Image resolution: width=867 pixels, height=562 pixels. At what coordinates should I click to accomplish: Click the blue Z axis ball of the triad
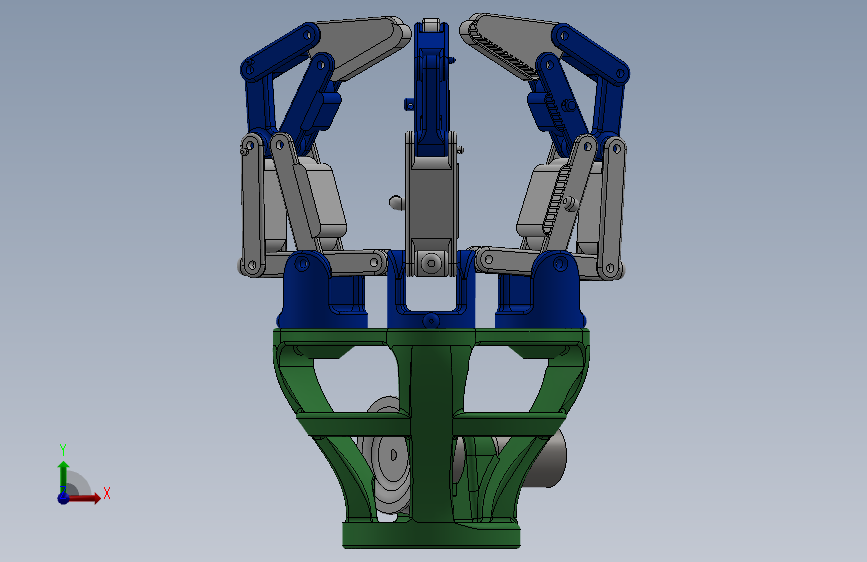(x=63, y=498)
